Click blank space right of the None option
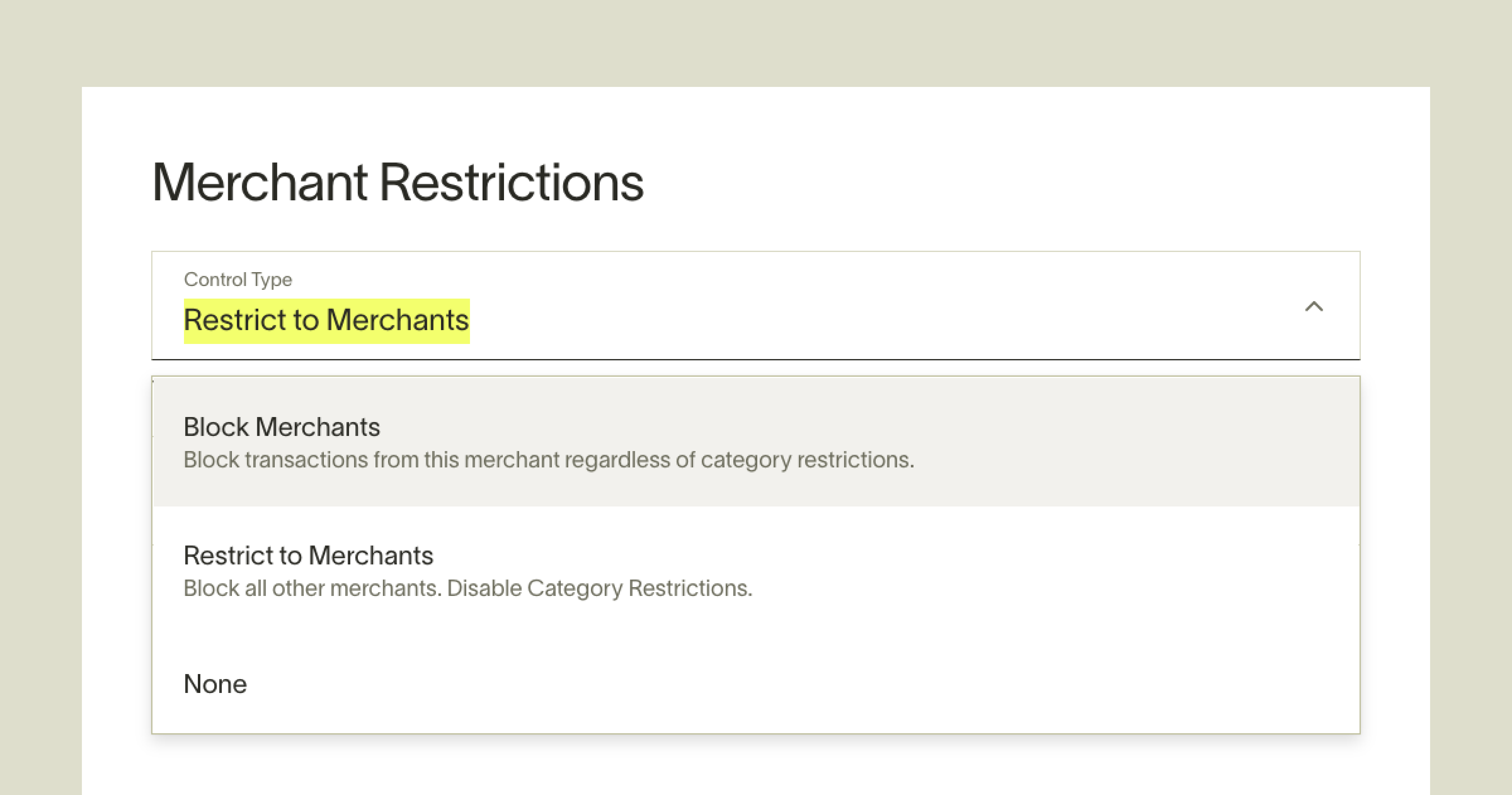The height and width of the screenshot is (795, 1512). (x=822, y=683)
